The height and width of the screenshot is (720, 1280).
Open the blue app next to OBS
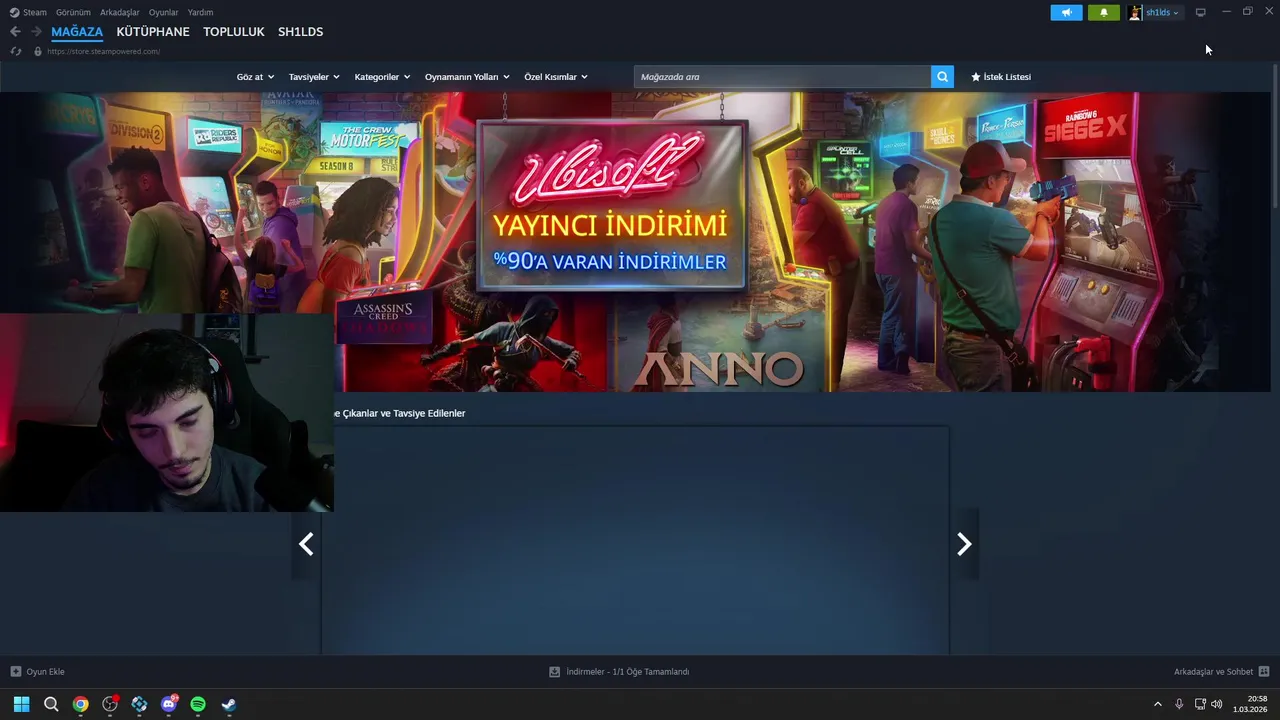point(139,704)
